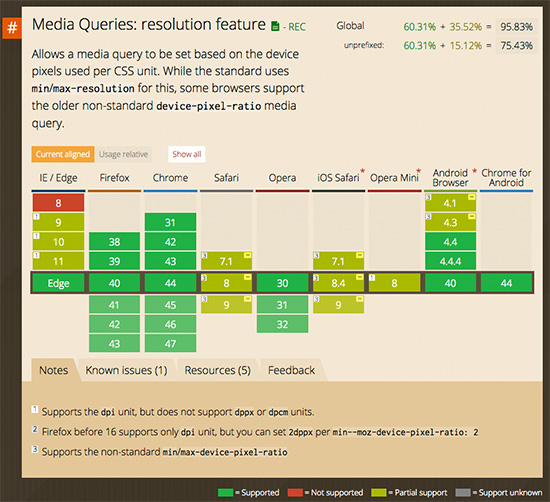Click the Media Queries: resolution feature title

(149, 25)
